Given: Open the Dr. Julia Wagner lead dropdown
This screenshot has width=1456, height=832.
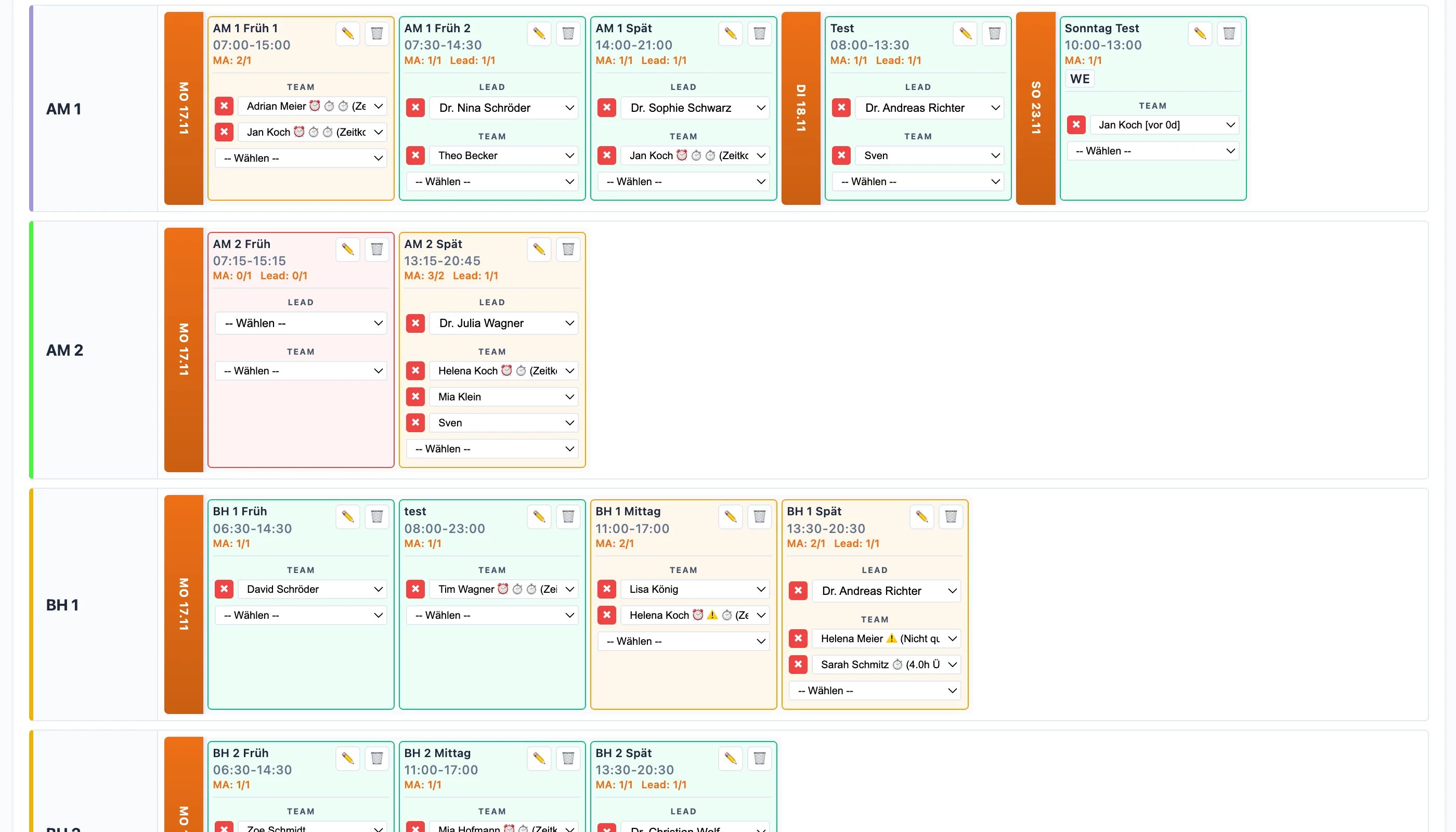Looking at the screenshot, I should 504,323.
